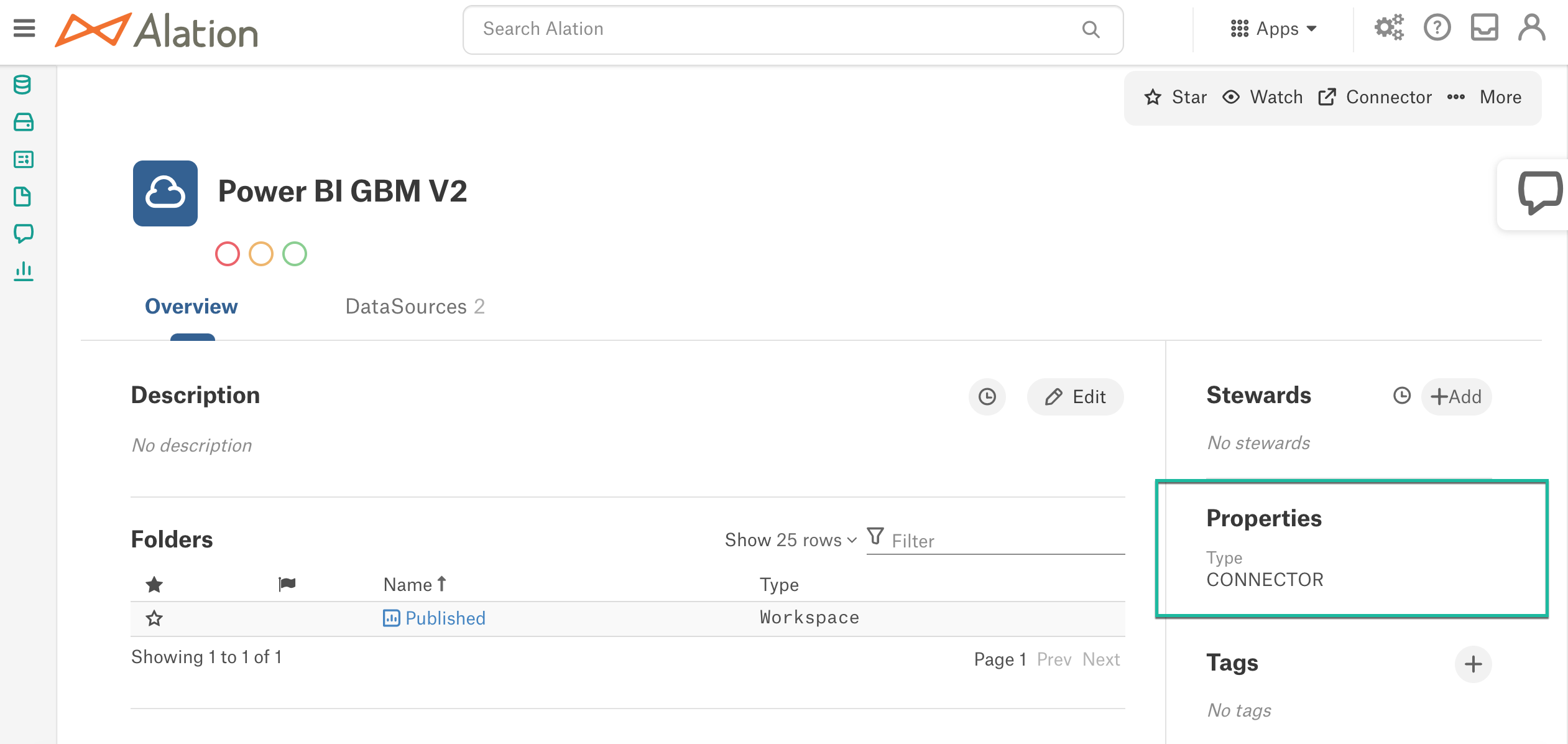Sort folders by flag column header
The width and height of the screenshot is (1568, 744).
[287, 584]
